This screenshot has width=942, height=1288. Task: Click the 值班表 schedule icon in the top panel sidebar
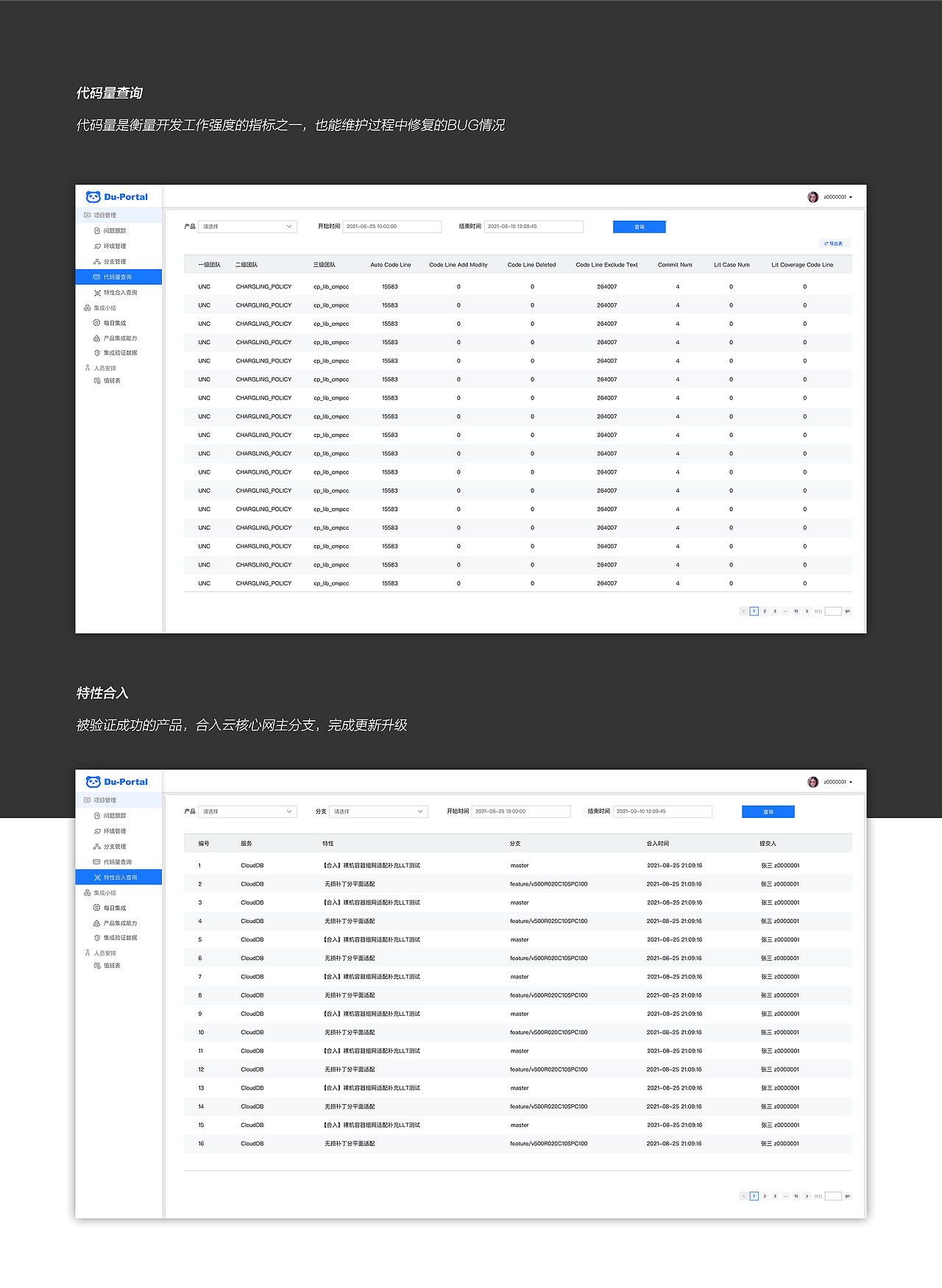click(97, 381)
